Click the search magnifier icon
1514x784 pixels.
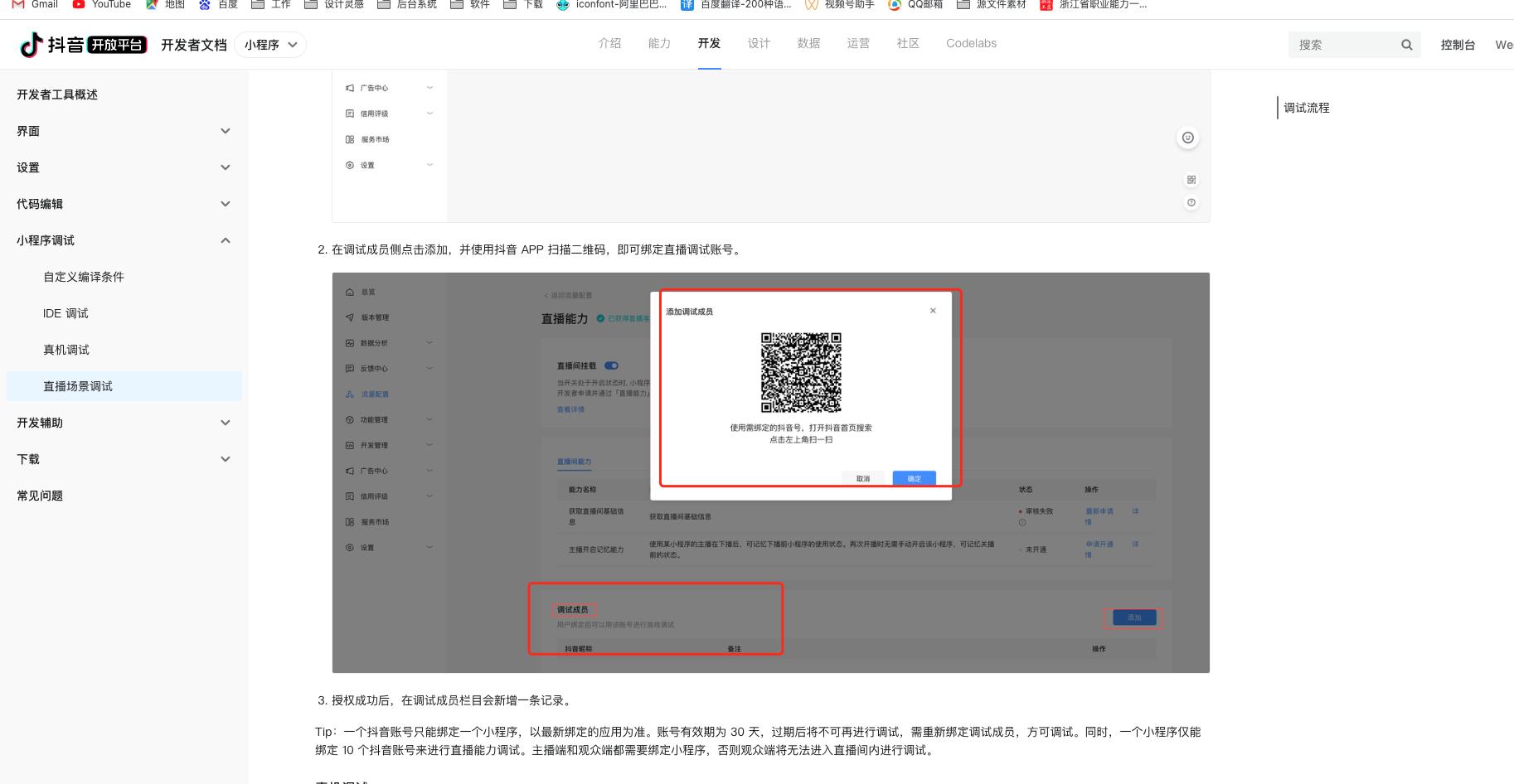click(1406, 45)
